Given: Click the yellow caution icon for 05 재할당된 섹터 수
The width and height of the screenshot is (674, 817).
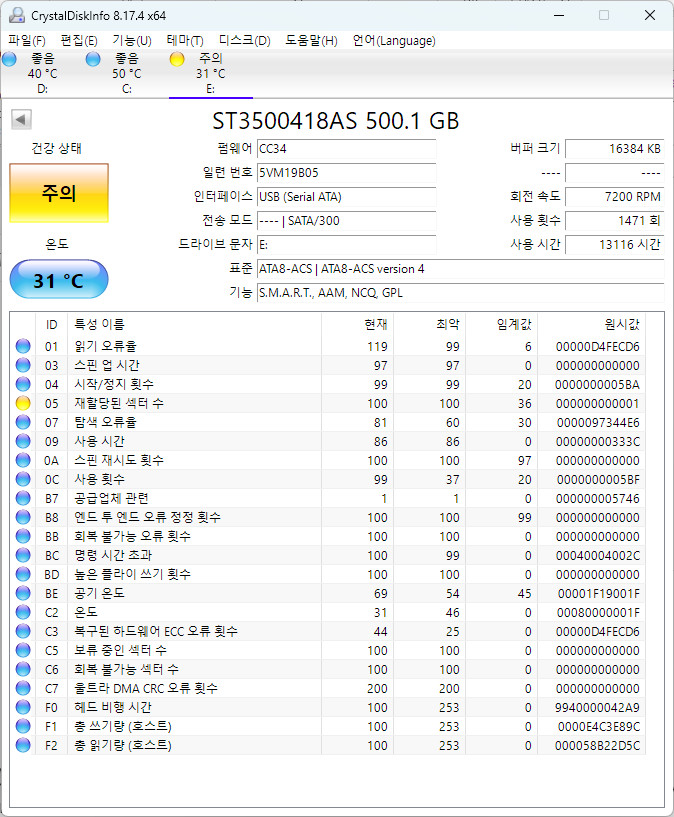Looking at the screenshot, I should pos(23,403).
